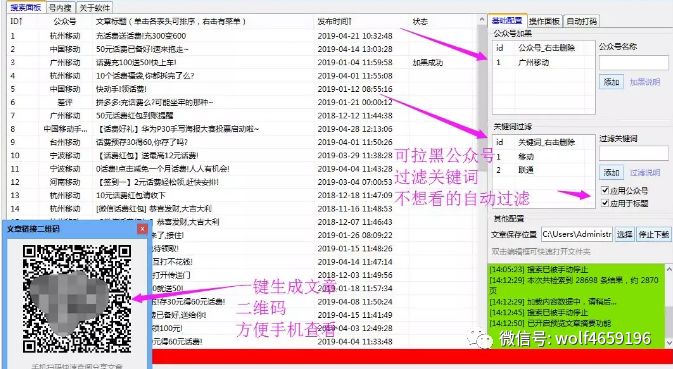Click 添加 button below 公众号名称 field

611,82
